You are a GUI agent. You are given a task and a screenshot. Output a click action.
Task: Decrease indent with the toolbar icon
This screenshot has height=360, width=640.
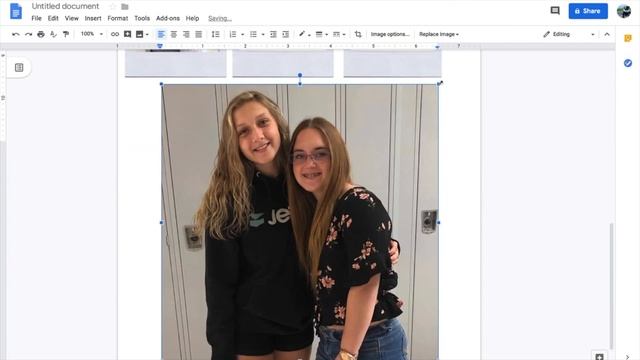[x=273, y=34]
